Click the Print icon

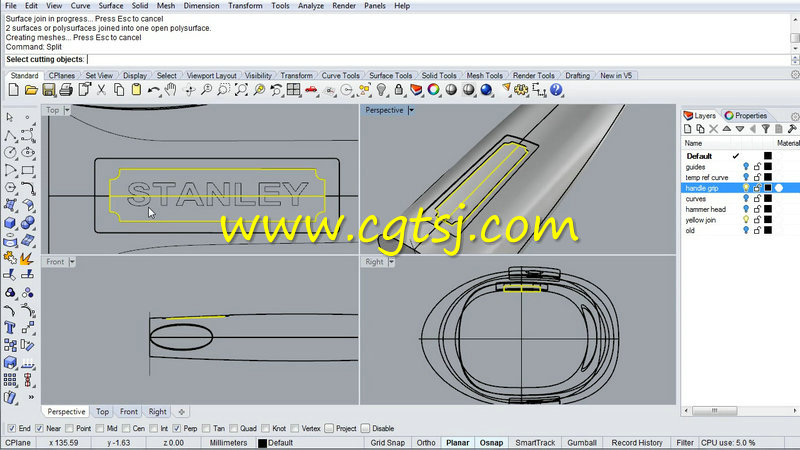coord(66,90)
